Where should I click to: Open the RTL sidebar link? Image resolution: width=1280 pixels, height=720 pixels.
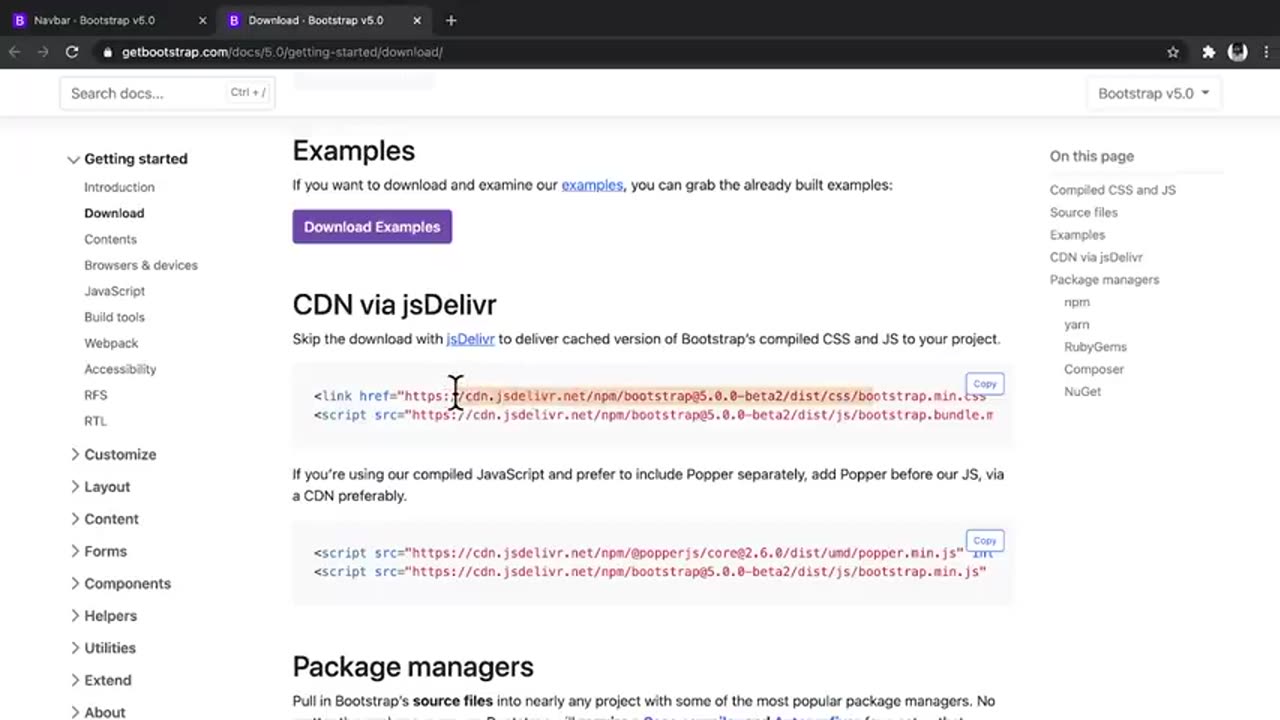(95, 421)
